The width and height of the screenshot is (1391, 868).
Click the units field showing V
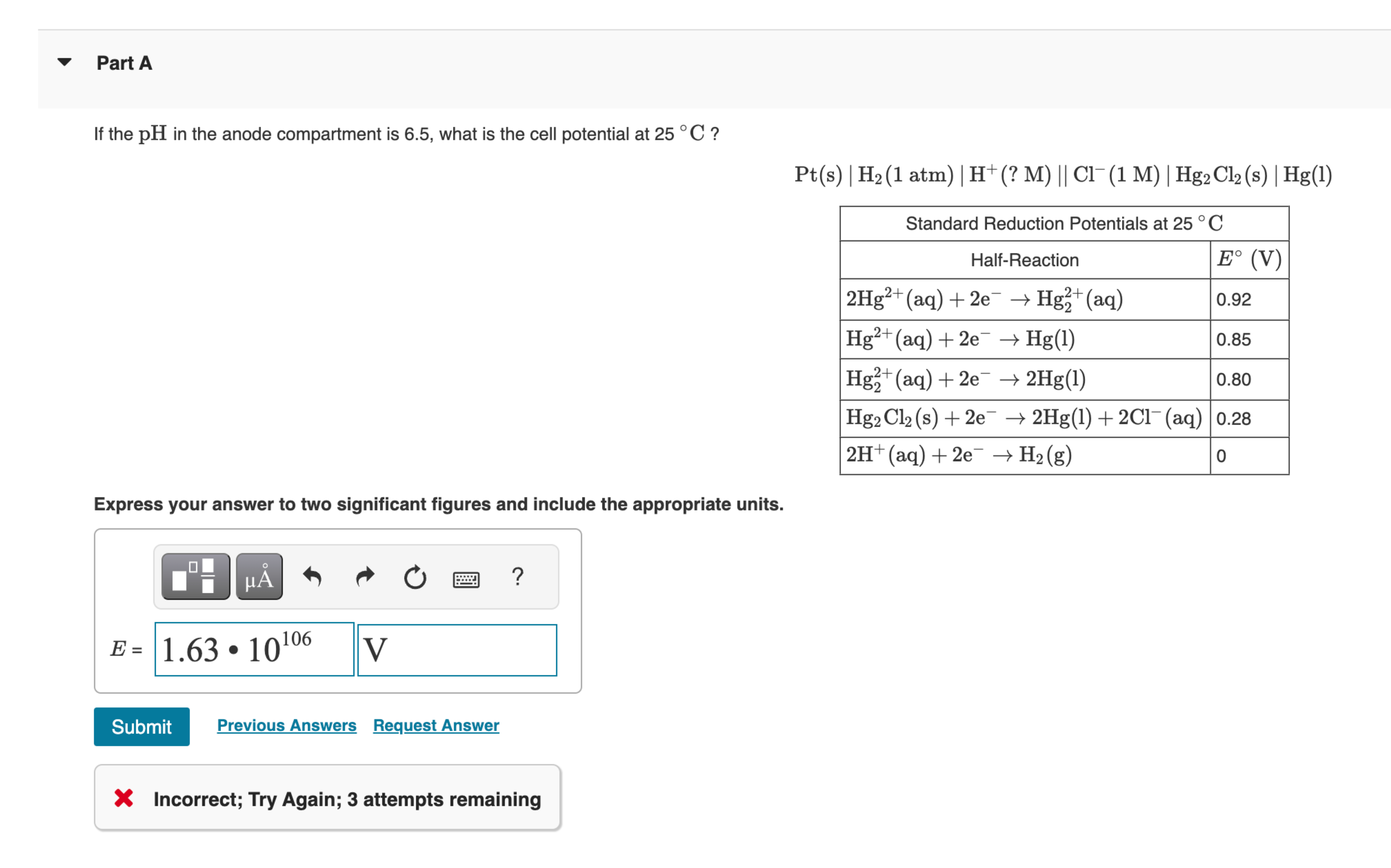pyautogui.click(x=457, y=650)
